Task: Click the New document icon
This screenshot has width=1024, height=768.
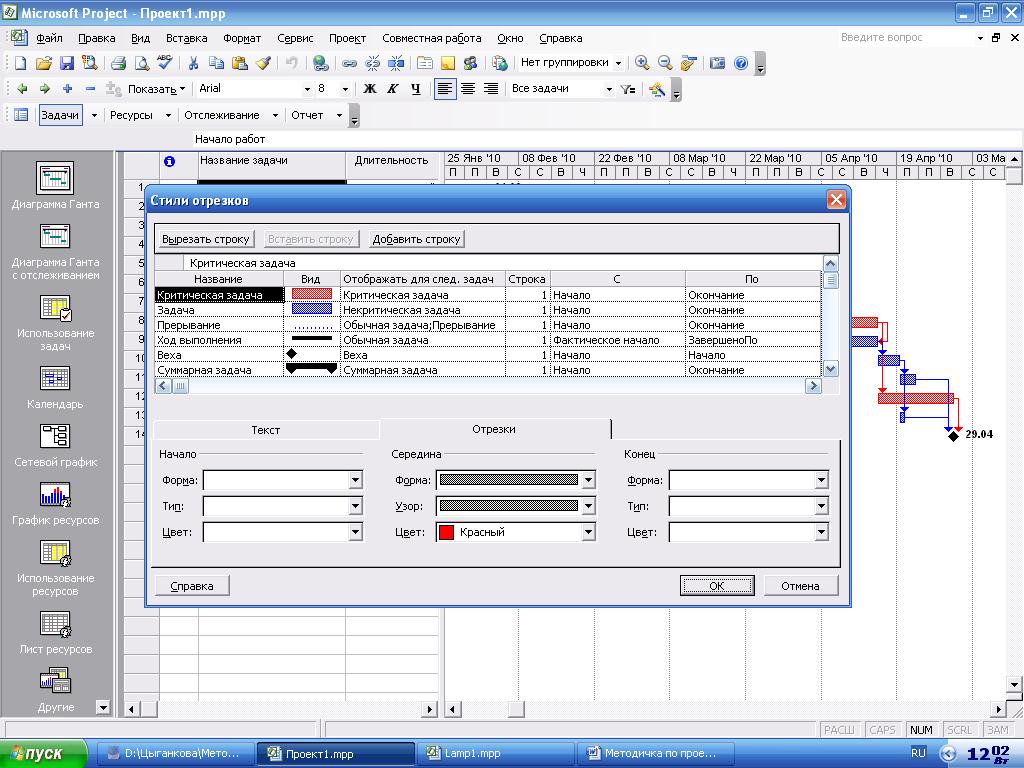Action: coord(20,63)
